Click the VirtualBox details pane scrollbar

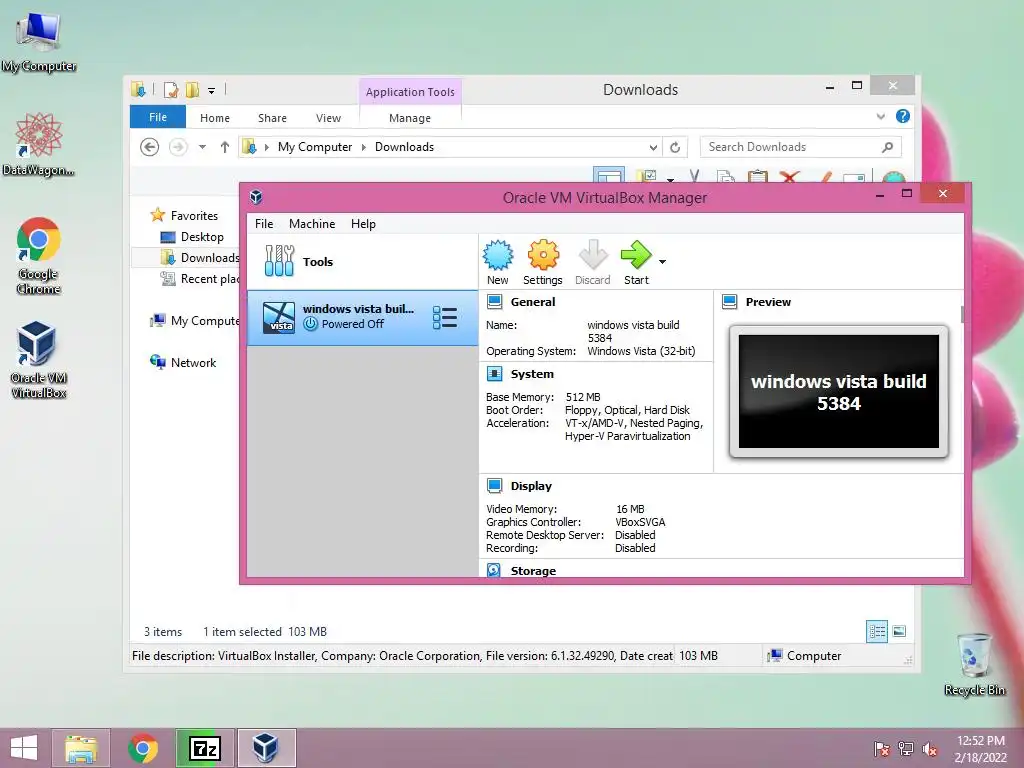[x=962, y=314]
